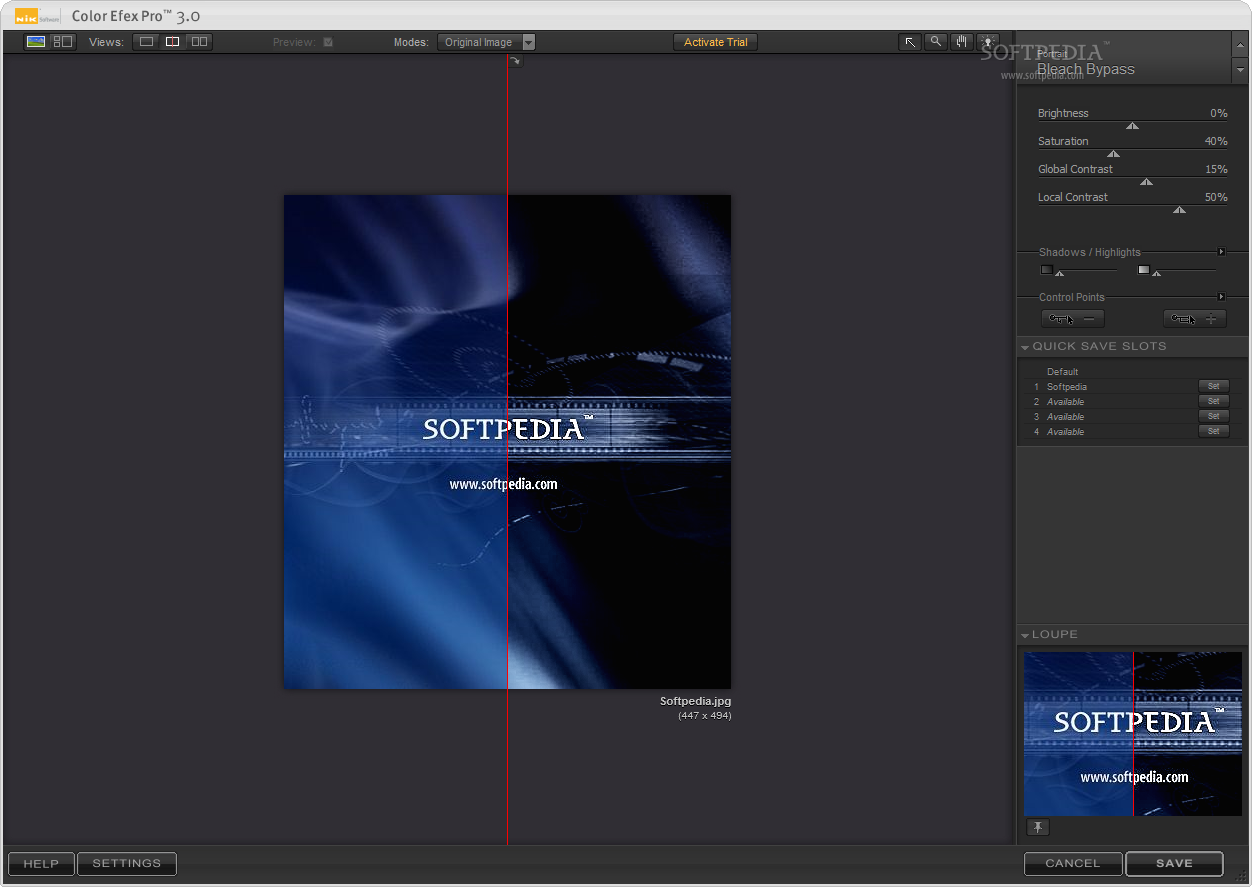The width and height of the screenshot is (1252, 887).
Task: Adjust the Brightness slider handle
Action: point(1132,126)
